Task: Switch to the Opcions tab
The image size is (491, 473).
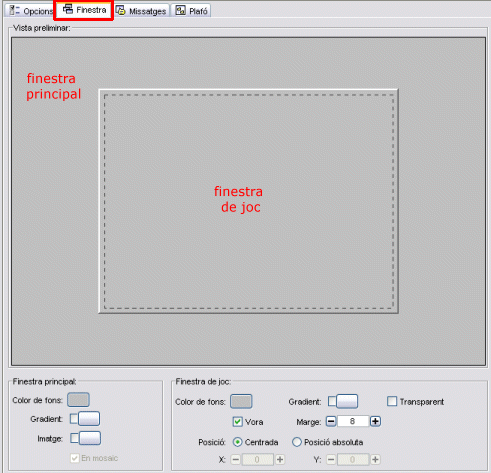Action: pos(31,11)
